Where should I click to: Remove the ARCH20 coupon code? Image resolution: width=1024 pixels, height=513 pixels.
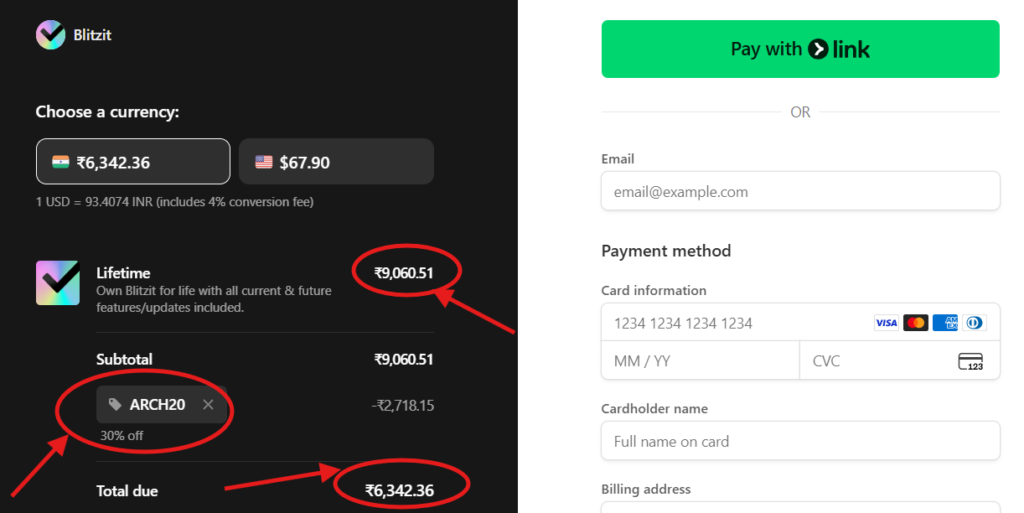coord(208,405)
